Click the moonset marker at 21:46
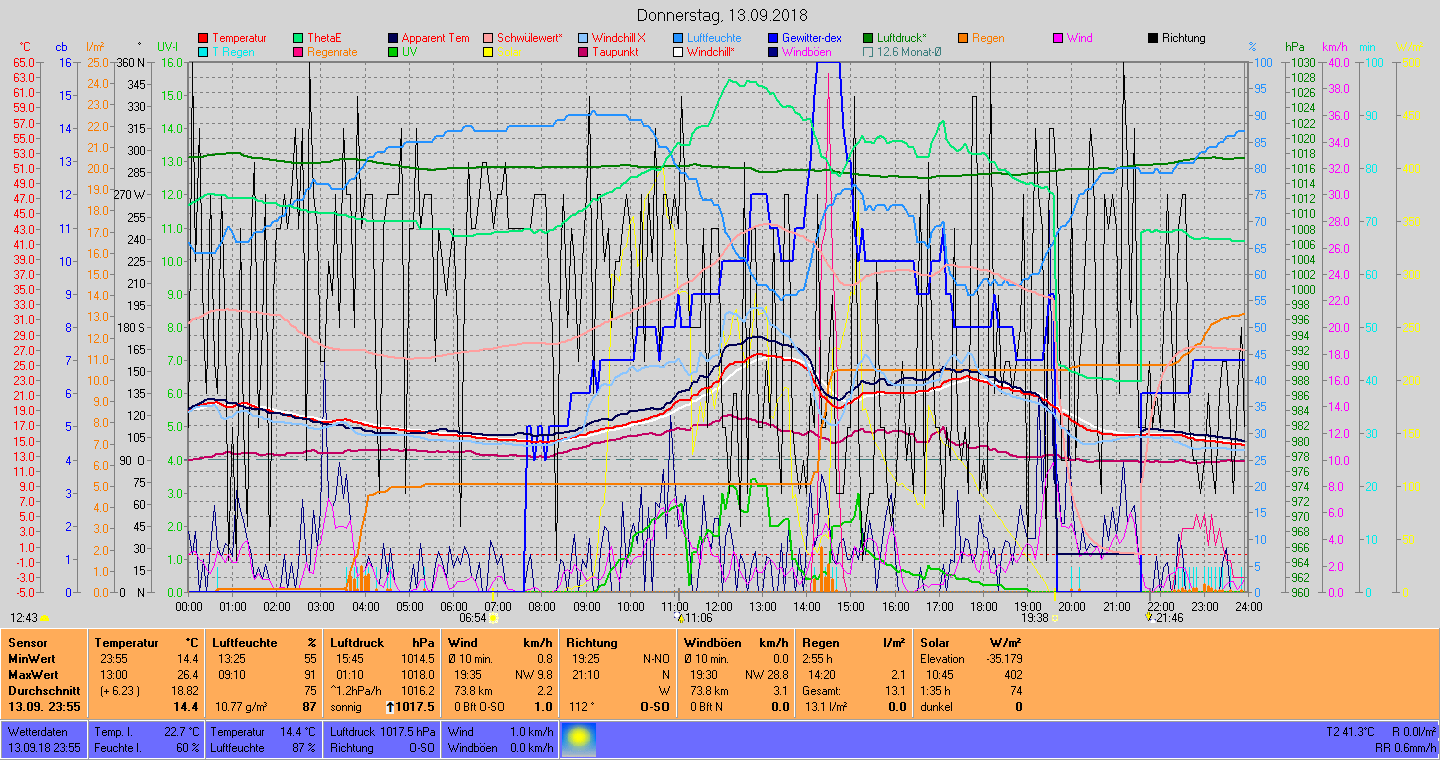The image size is (1440, 760). (x=1148, y=617)
